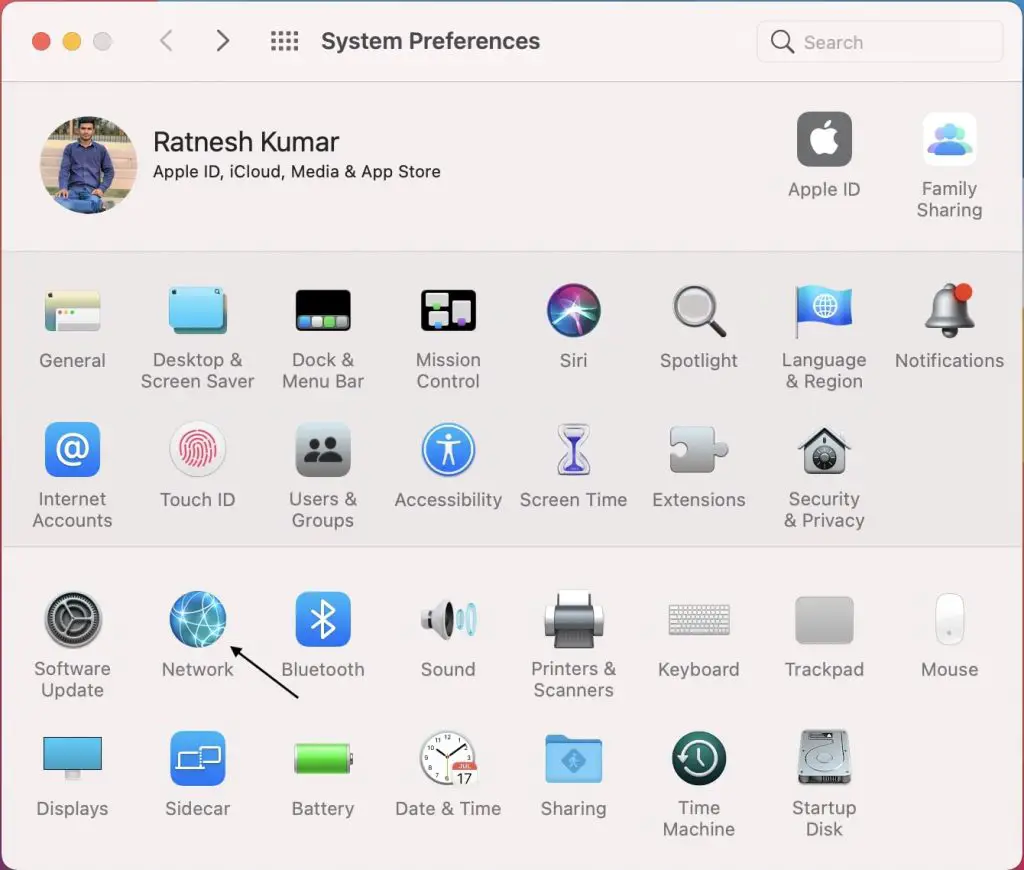Viewport: 1024px width, 870px height.
Task: Open the Sharing folder icon pane
Action: coord(573,758)
